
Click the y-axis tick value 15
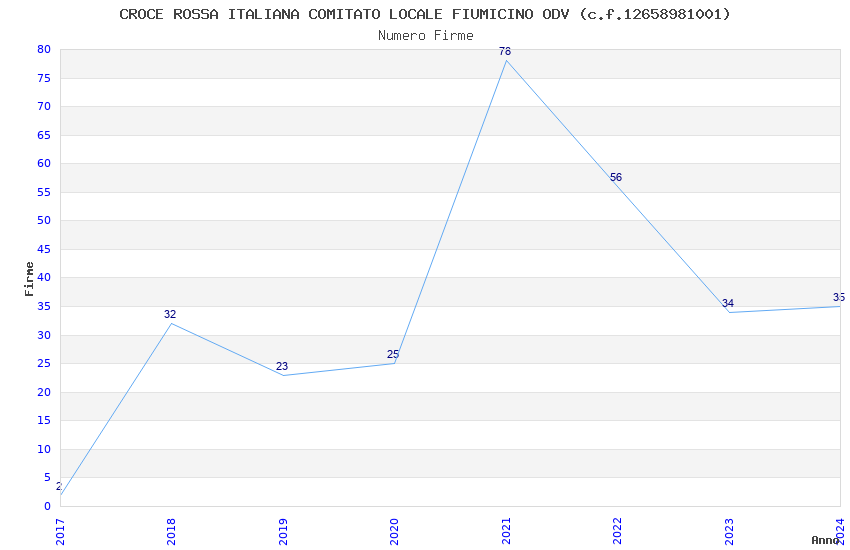(44, 420)
